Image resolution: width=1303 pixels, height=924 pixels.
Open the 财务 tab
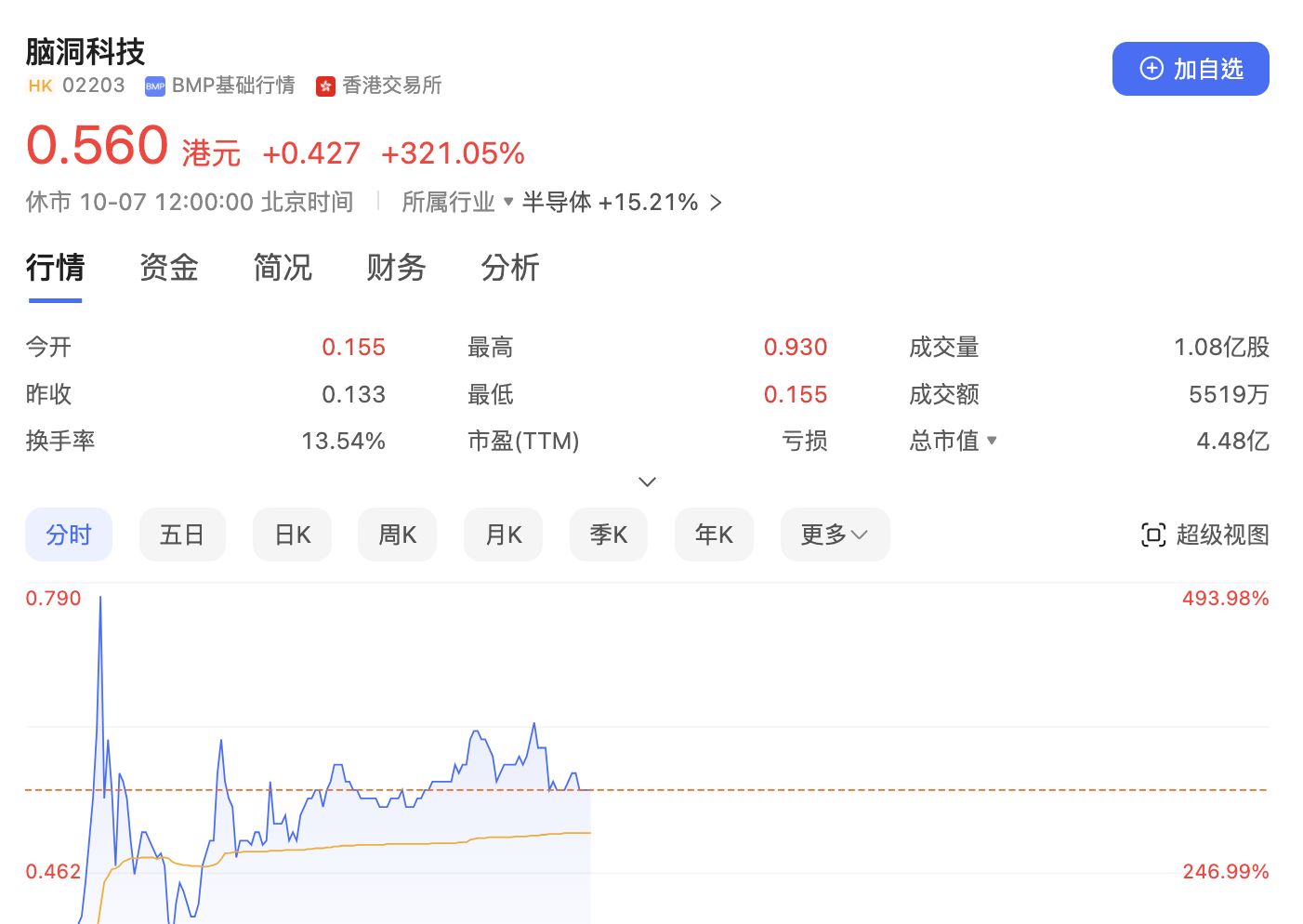pyautogui.click(x=396, y=268)
